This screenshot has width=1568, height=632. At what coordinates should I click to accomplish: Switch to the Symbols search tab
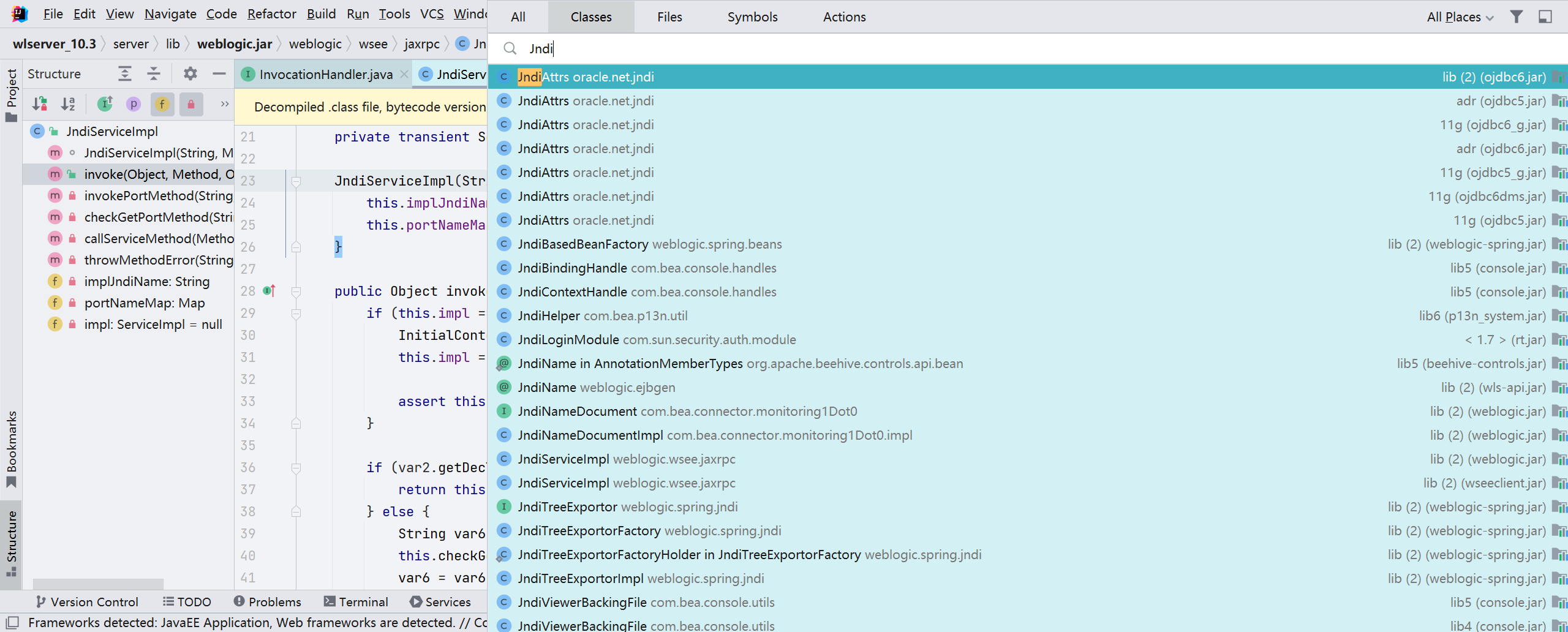752,17
